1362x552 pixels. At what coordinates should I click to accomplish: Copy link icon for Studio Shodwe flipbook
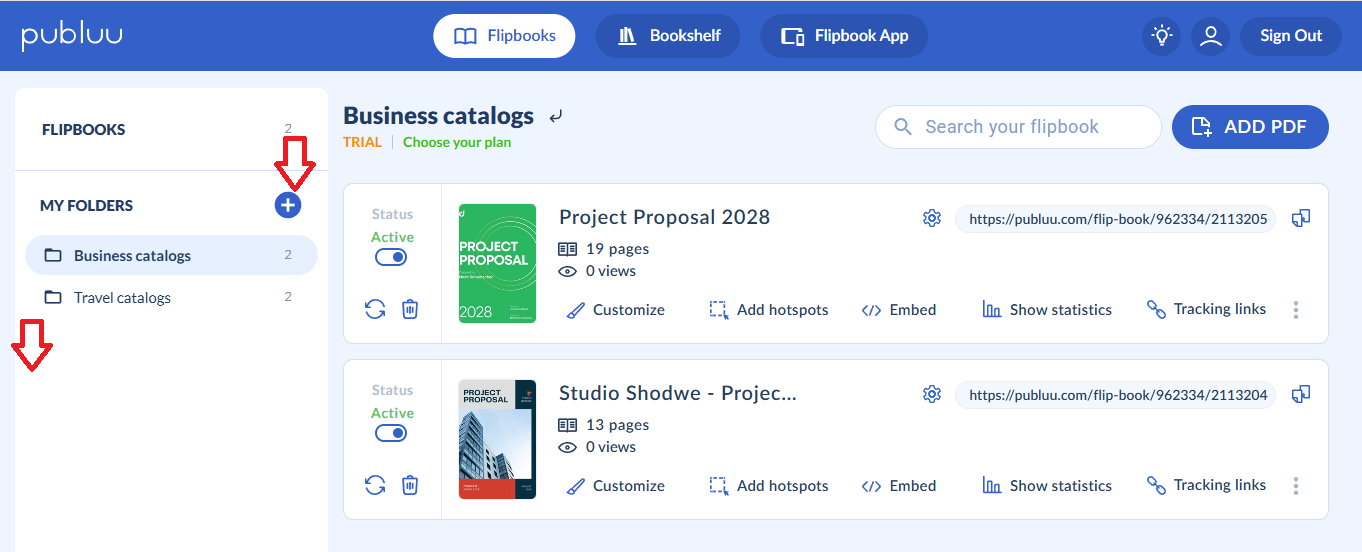point(1301,394)
